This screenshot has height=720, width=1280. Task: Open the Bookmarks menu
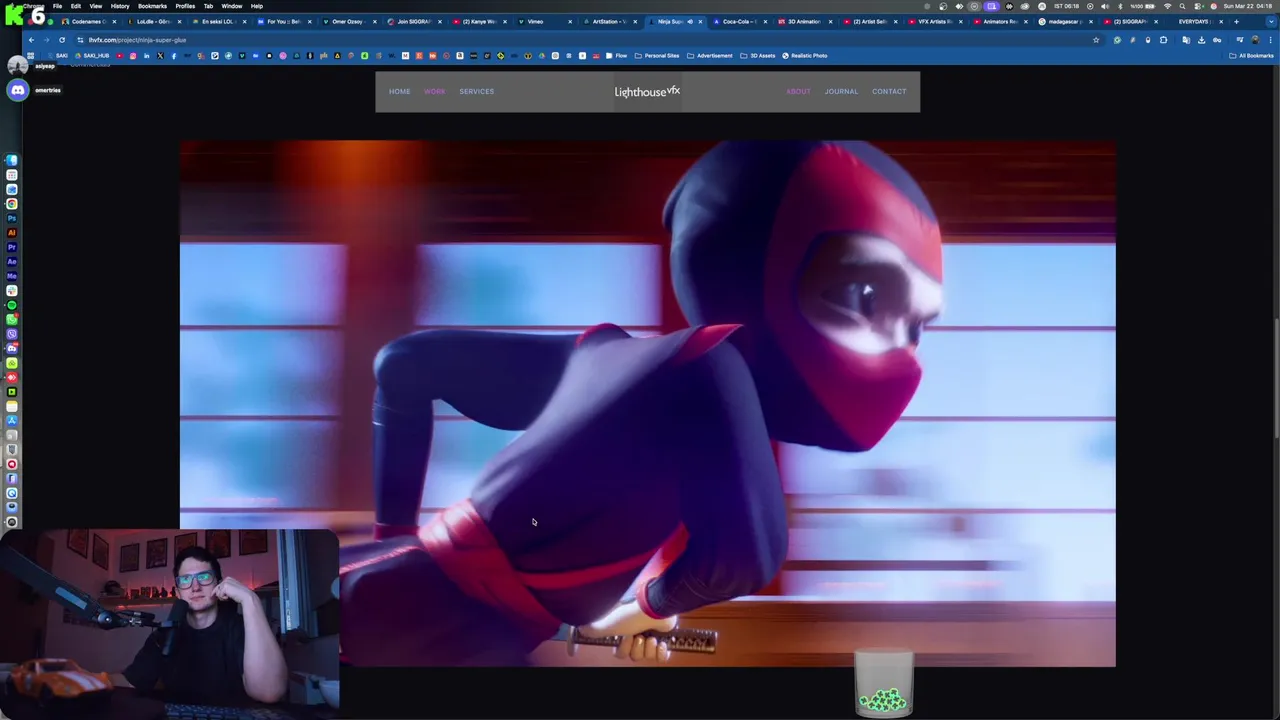(152, 6)
